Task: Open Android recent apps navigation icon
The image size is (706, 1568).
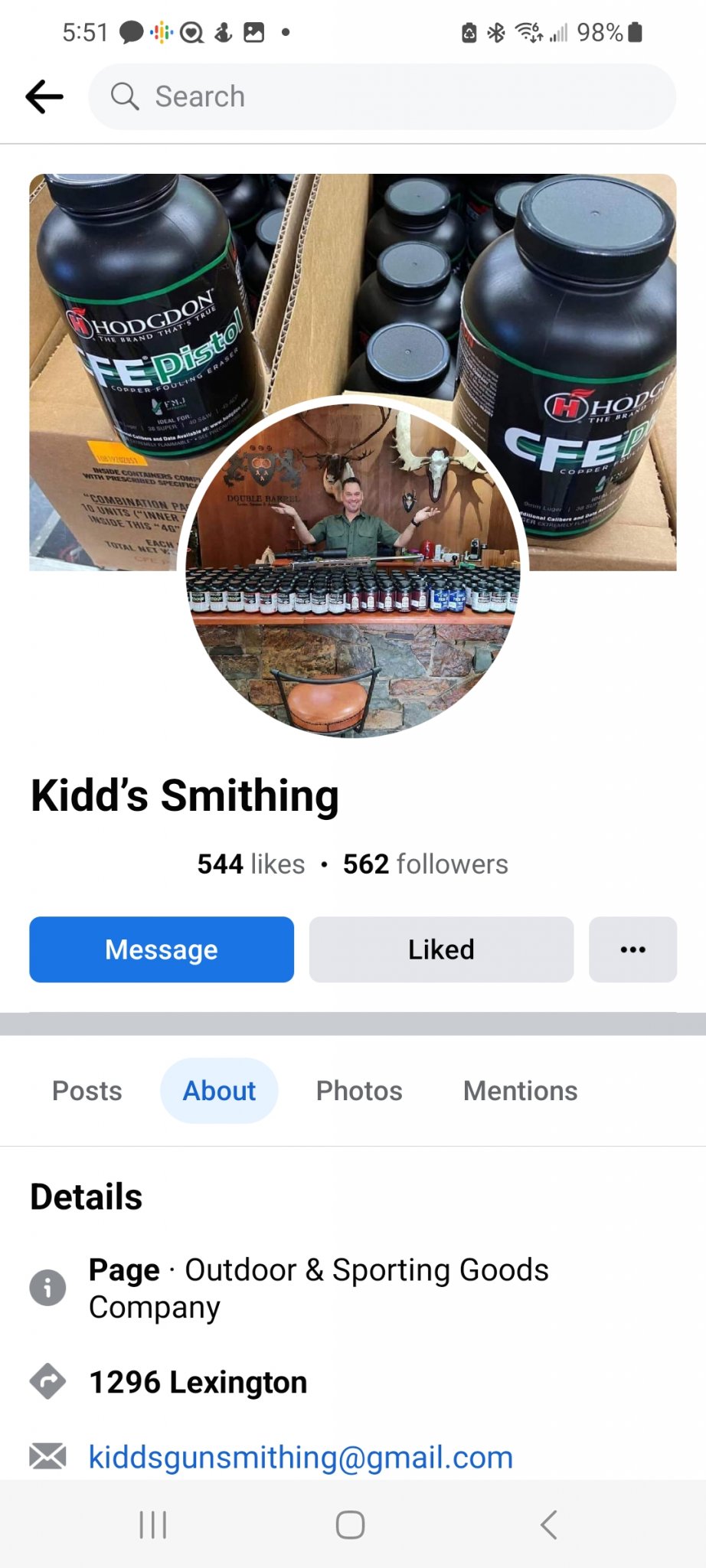Action: [153, 1524]
